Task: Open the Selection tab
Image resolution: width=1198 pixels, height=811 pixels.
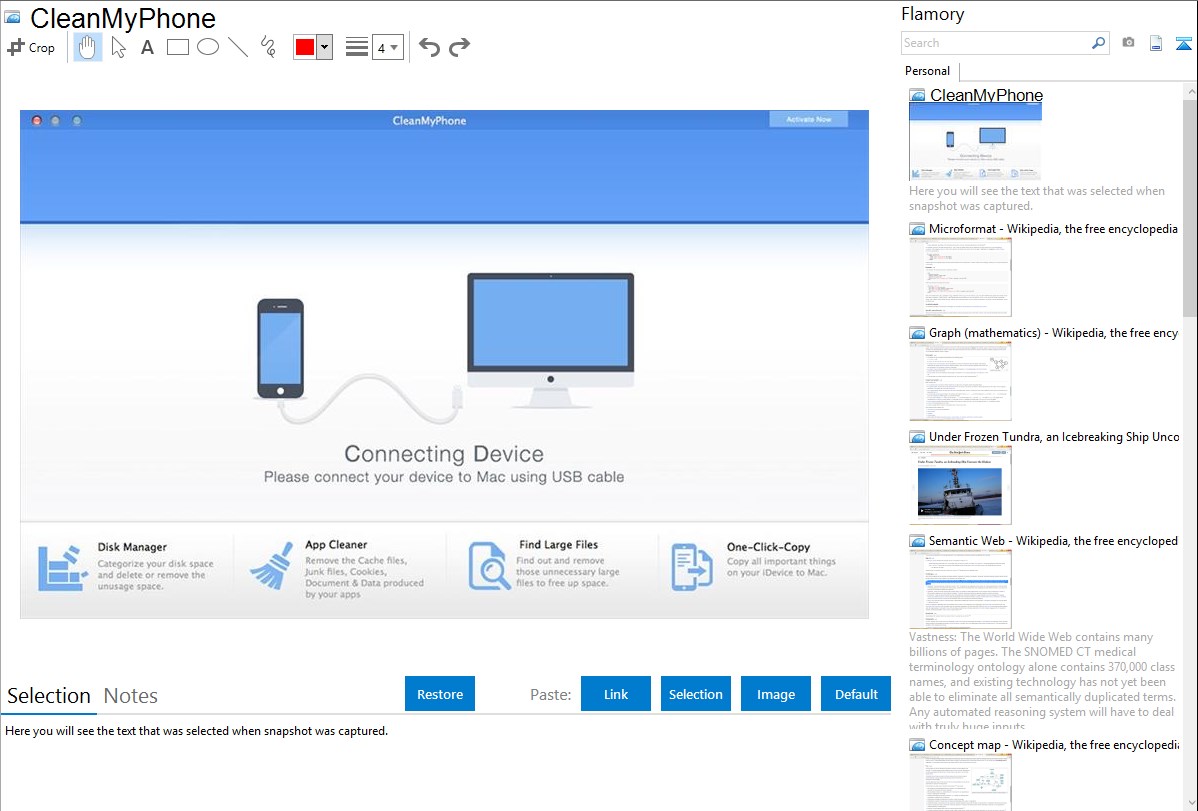Action: coord(49,696)
